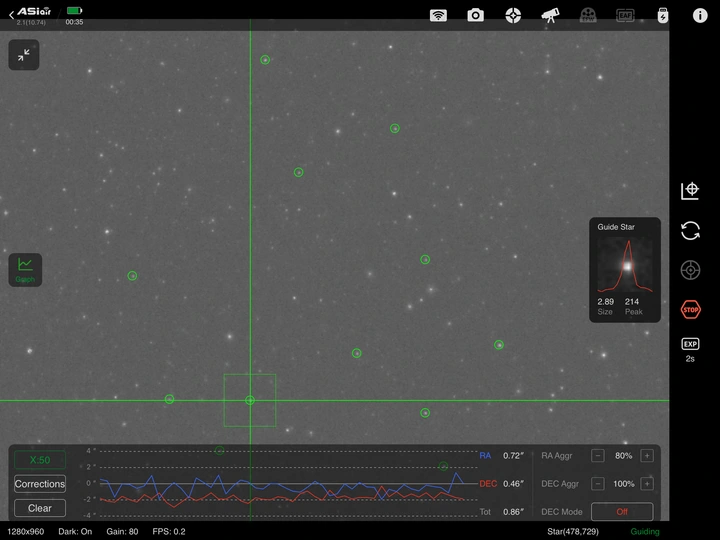Toggle the DEC Mode Off selector
The height and width of the screenshot is (540, 720).
point(621,511)
